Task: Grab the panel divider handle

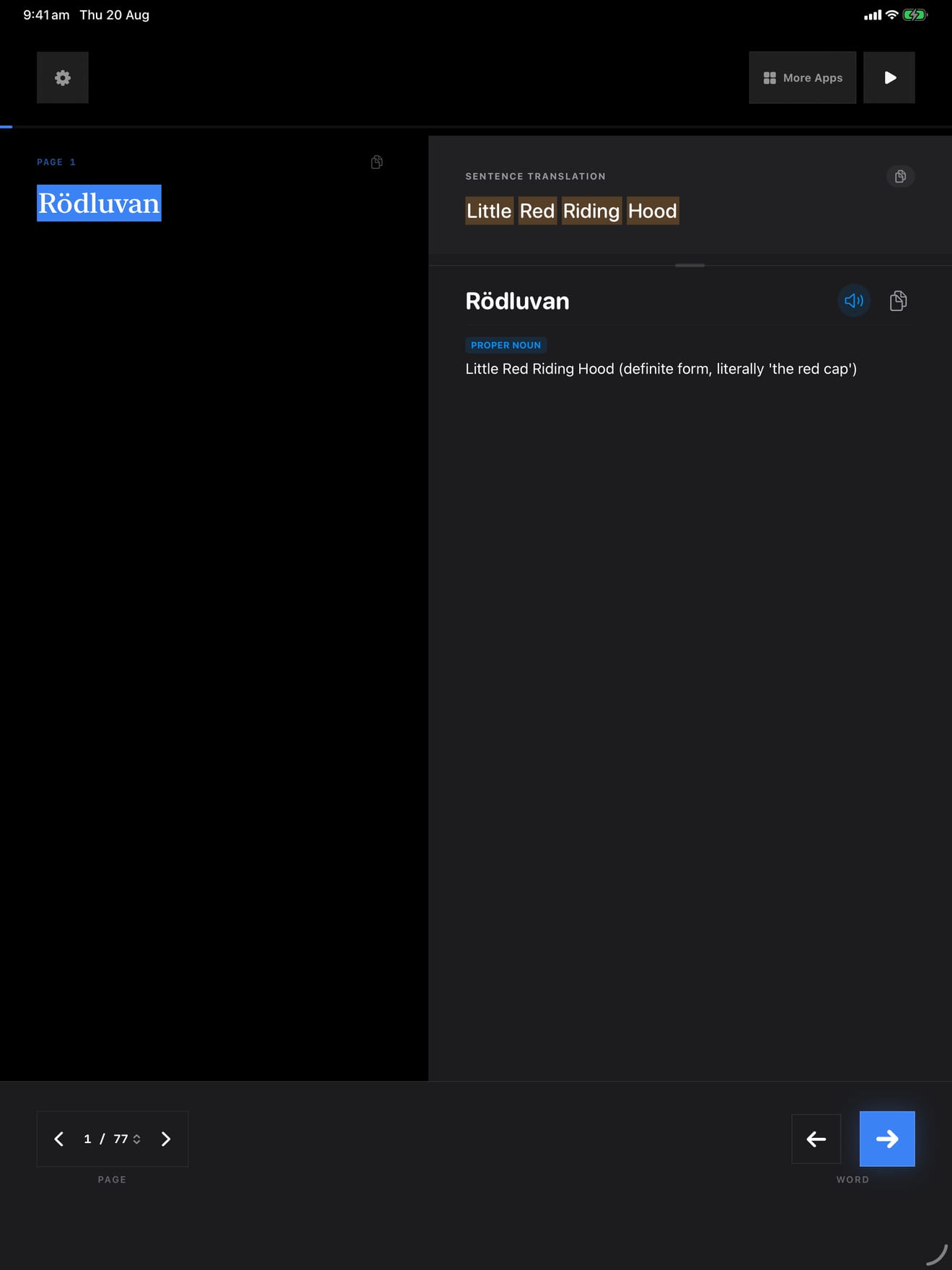Action: pos(689,266)
